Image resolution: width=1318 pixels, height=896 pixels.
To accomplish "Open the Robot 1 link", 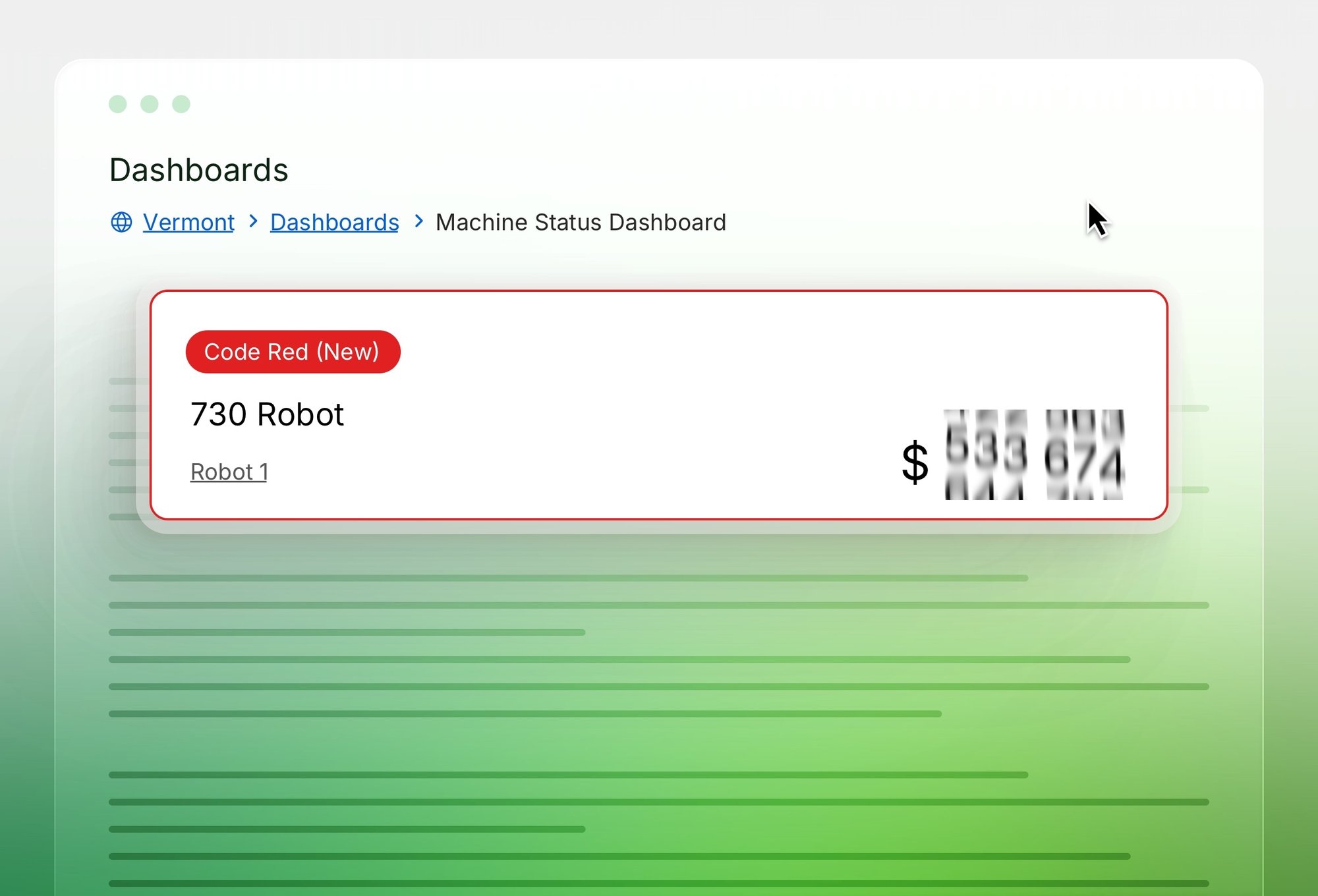I will click(229, 472).
